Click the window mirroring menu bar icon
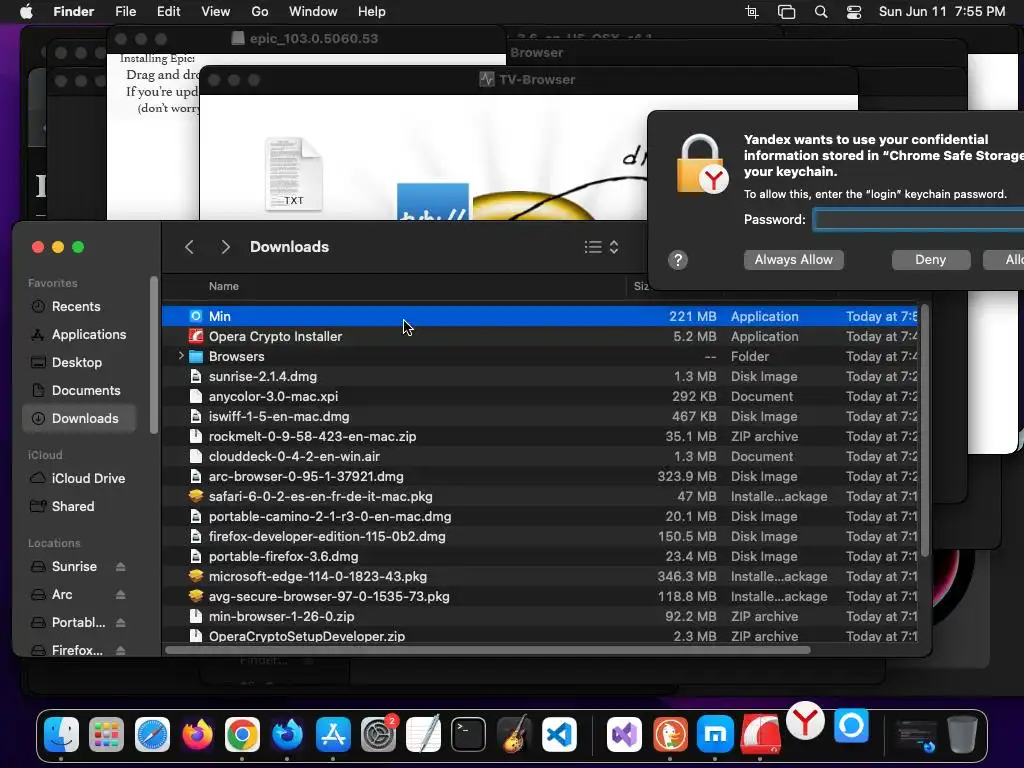This screenshot has height=768, width=1024. click(786, 12)
